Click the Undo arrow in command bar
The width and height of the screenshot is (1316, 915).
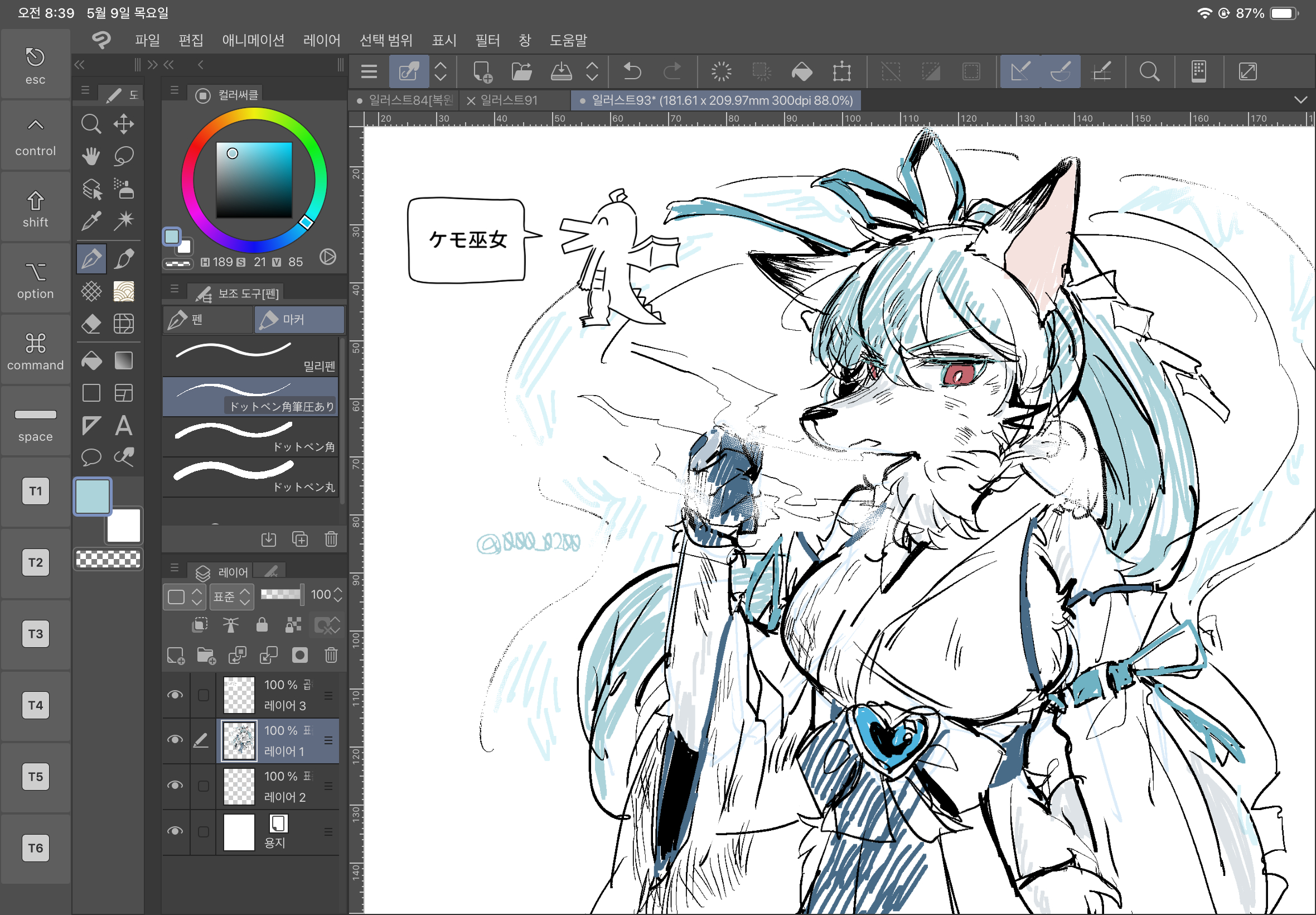[x=632, y=71]
